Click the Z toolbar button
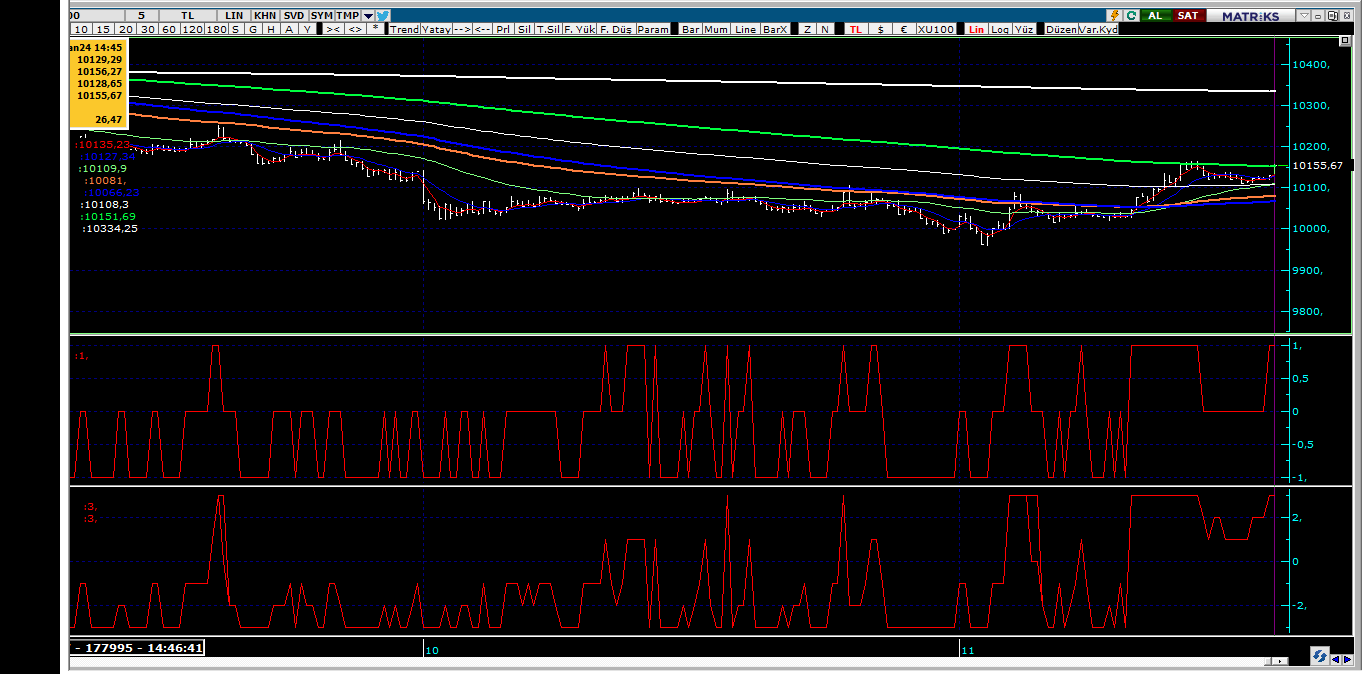 coord(807,29)
